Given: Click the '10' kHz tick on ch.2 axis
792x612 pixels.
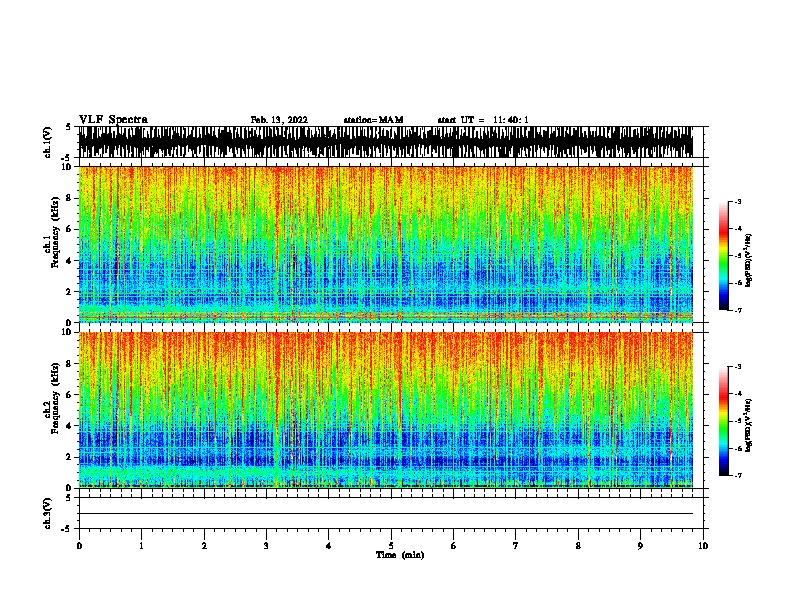Looking at the screenshot, I should (68, 332).
